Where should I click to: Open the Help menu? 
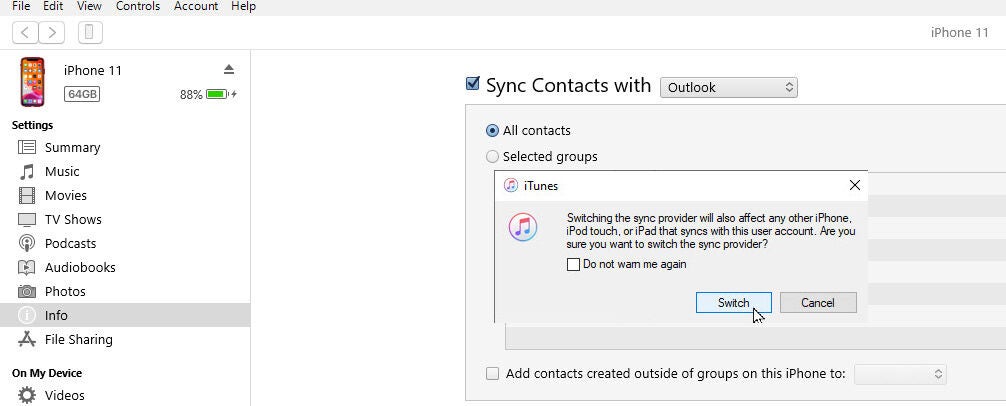point(243,6)
